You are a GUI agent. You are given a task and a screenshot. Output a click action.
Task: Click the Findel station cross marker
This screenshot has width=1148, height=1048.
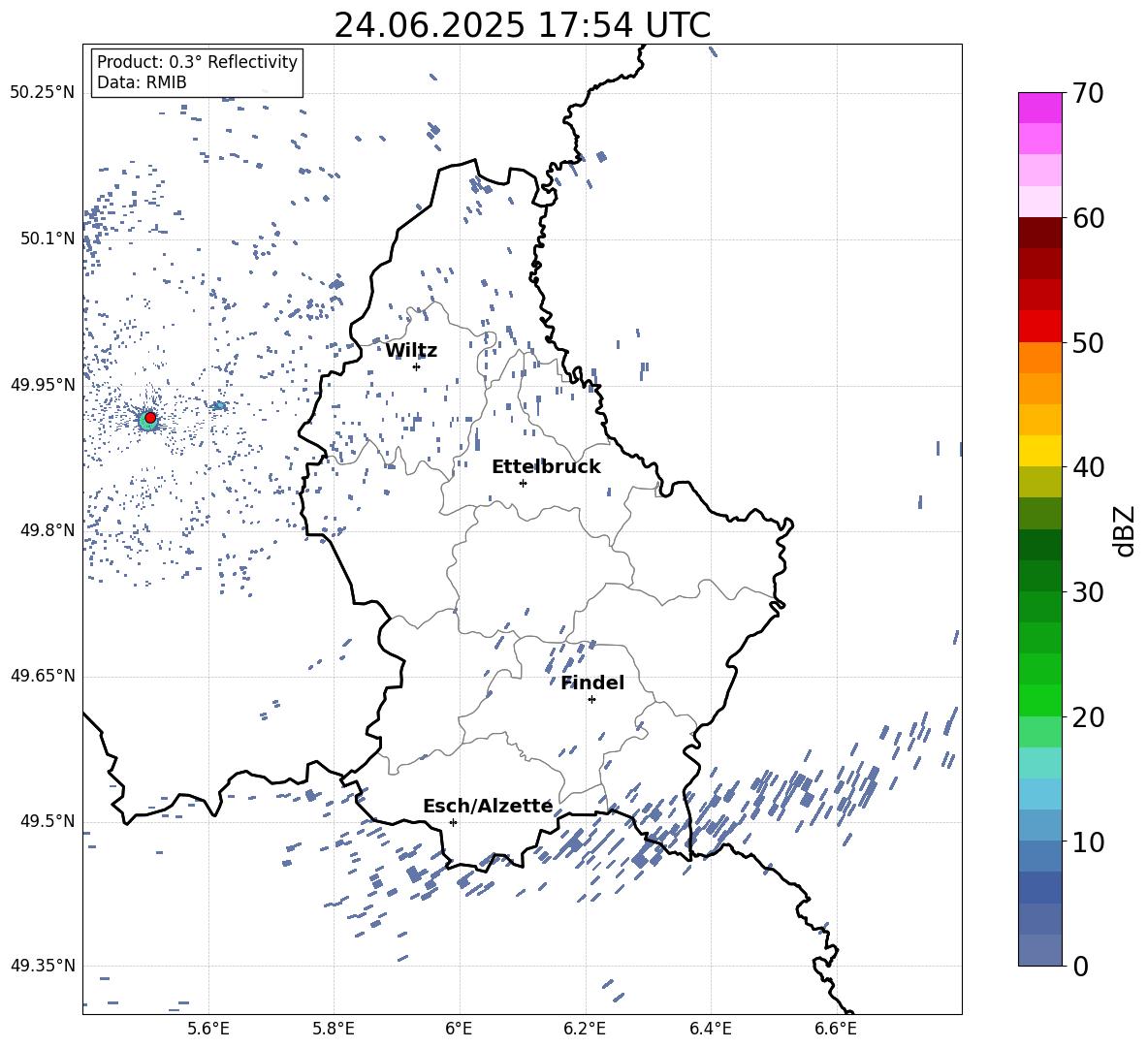[x=591, y=699]
